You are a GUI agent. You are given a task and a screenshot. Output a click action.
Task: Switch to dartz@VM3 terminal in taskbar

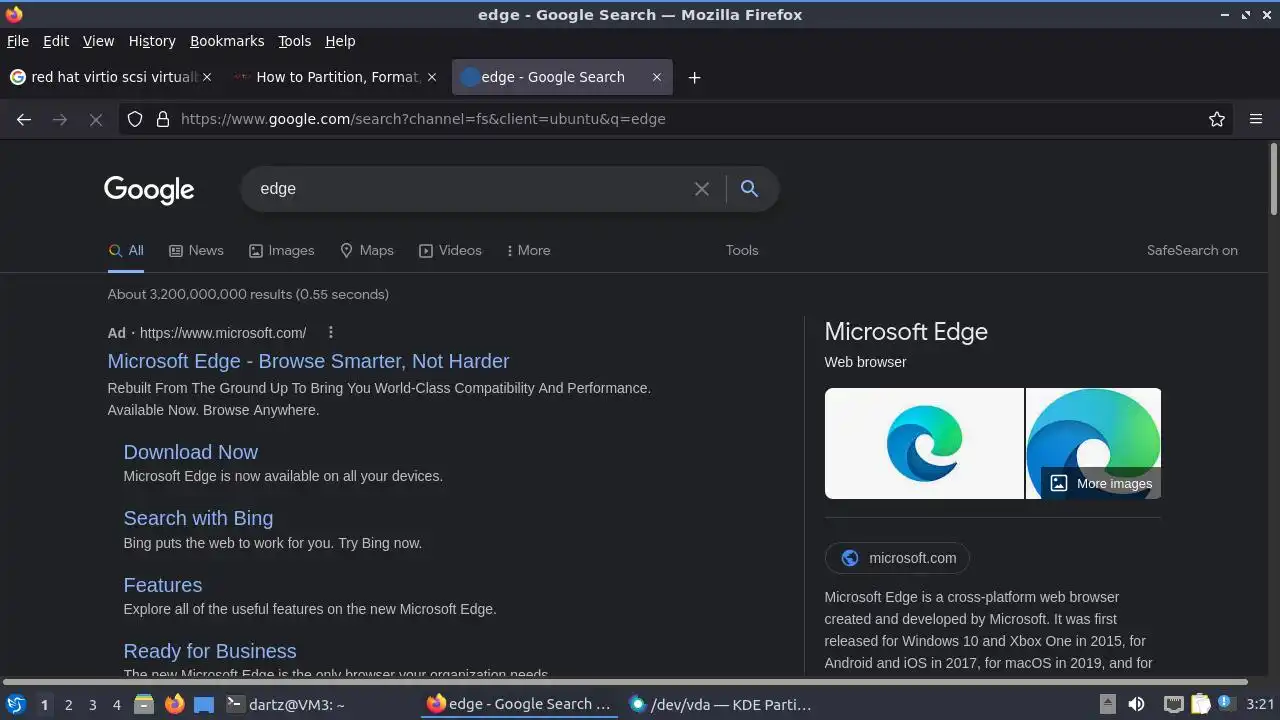coord(318,705)
